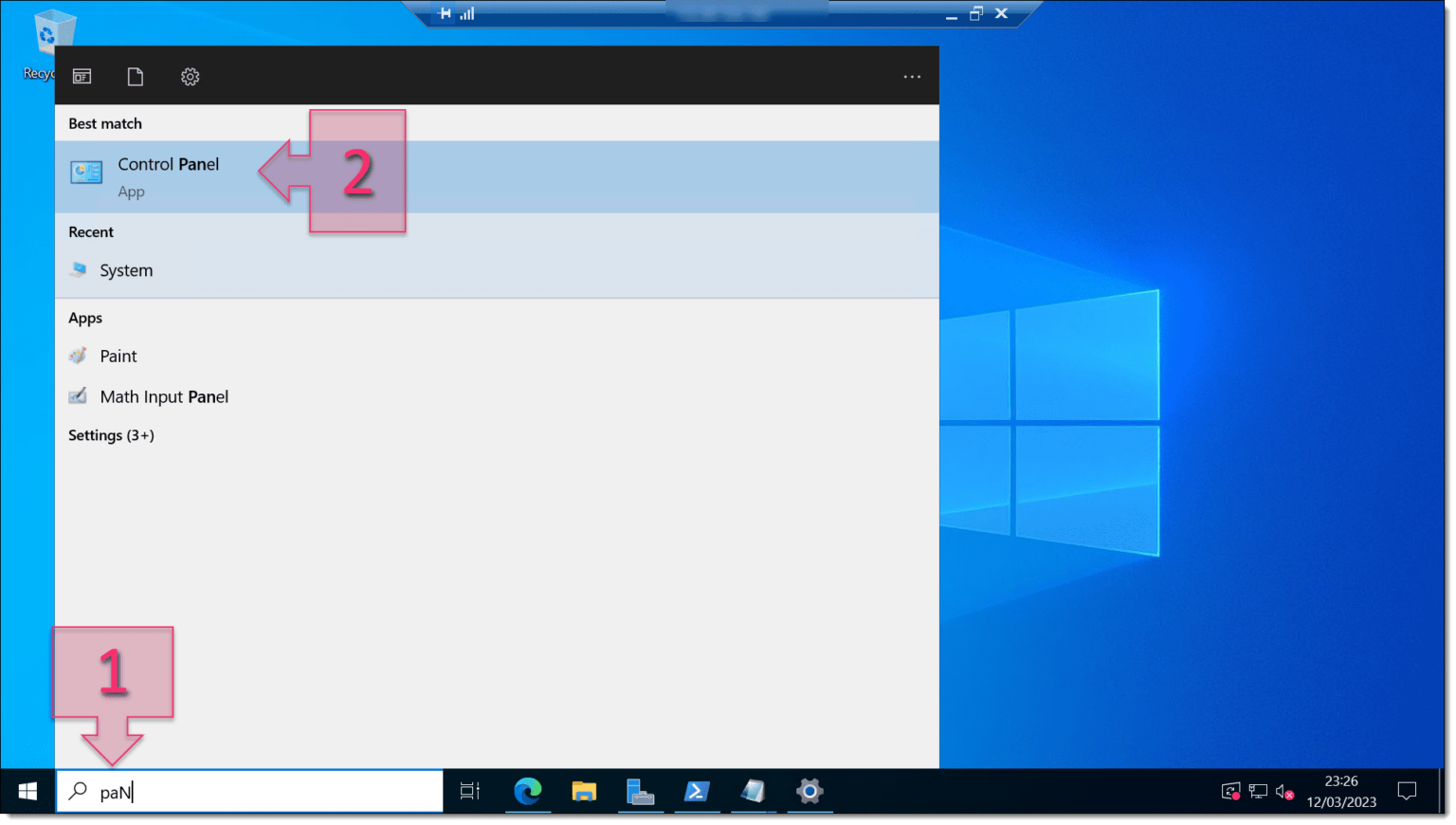Expand the clock and date display
This screenshot has width=1456, height=825.
tap(1340, 791)
